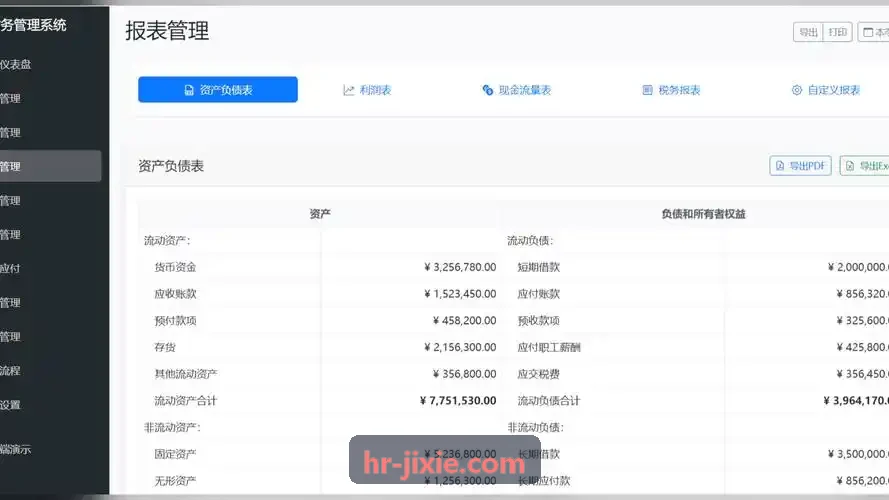Select the ¥ 3,256,780.00 value
Image resolution: width=889 pixels, height=500 pixels.
pos(460,267)
